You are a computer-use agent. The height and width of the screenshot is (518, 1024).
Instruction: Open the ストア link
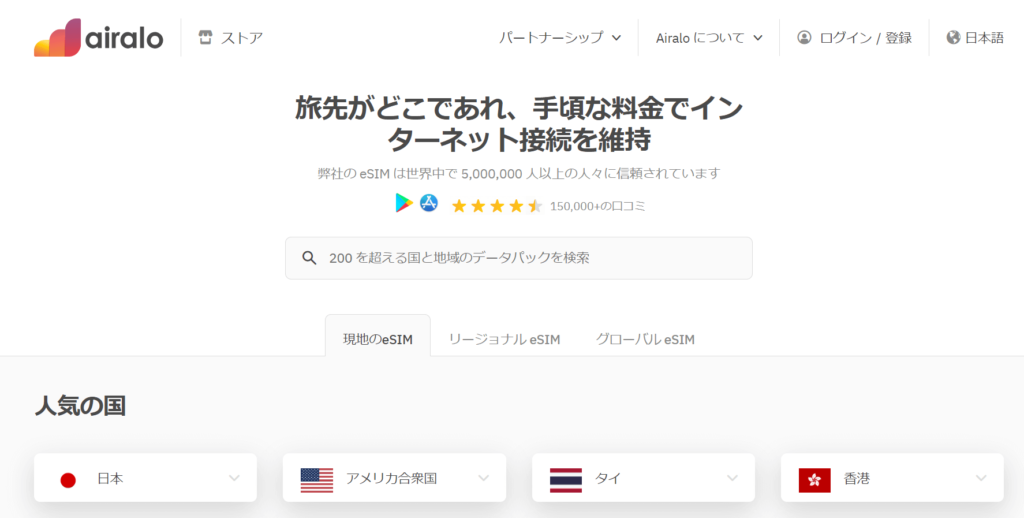242,37
